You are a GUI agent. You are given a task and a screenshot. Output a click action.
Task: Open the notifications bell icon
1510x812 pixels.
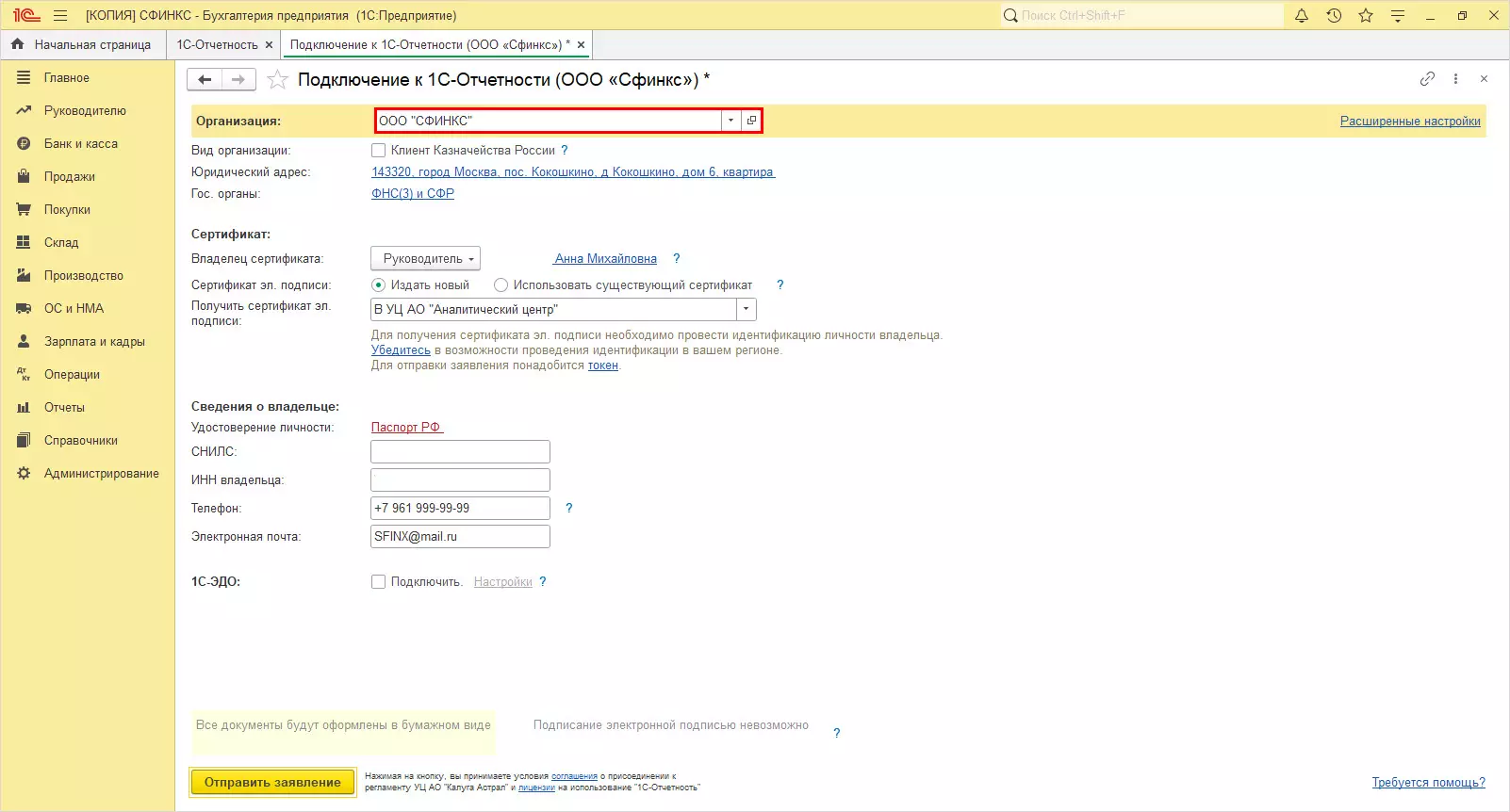[1302, 15]
